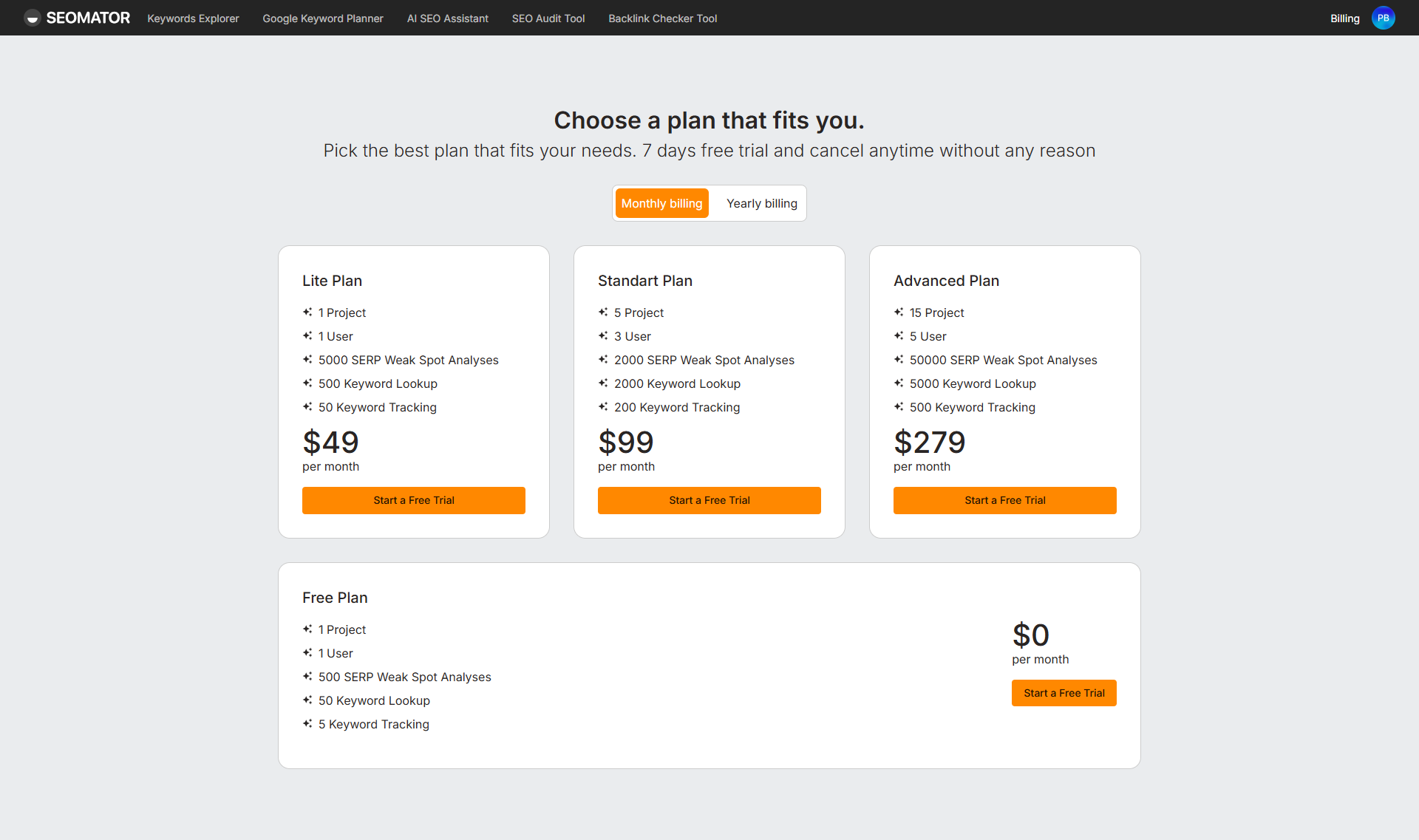Click sparkle icon next to 5000 Keyword Lookup
This screenshot has height=840, width=1419.
pyautogui.click(x=899, y=383)
